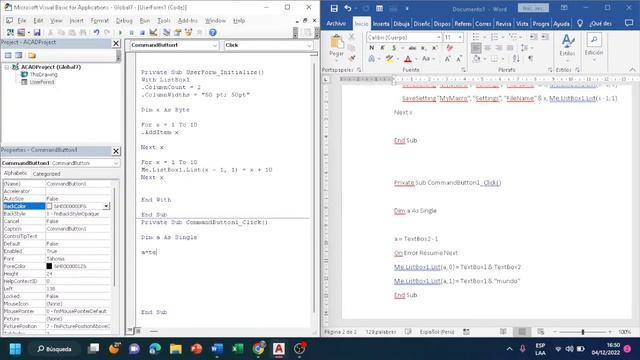This screenshot has height=360, width=640.
Task: Open the CommandButton1 object selector in Properties panel
Action: (60, 163)
